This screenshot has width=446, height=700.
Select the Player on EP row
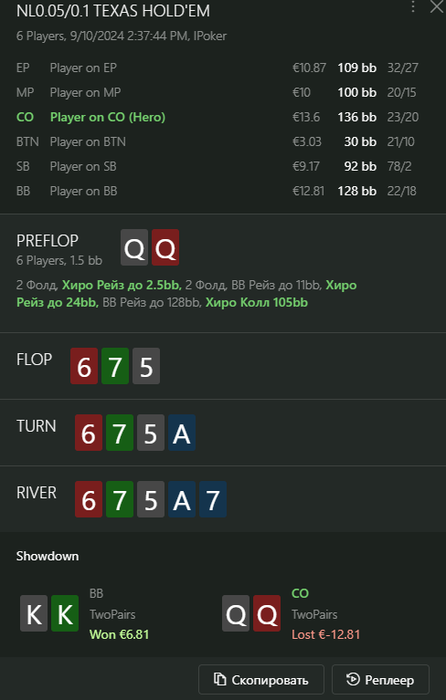(x=217, y=68)
